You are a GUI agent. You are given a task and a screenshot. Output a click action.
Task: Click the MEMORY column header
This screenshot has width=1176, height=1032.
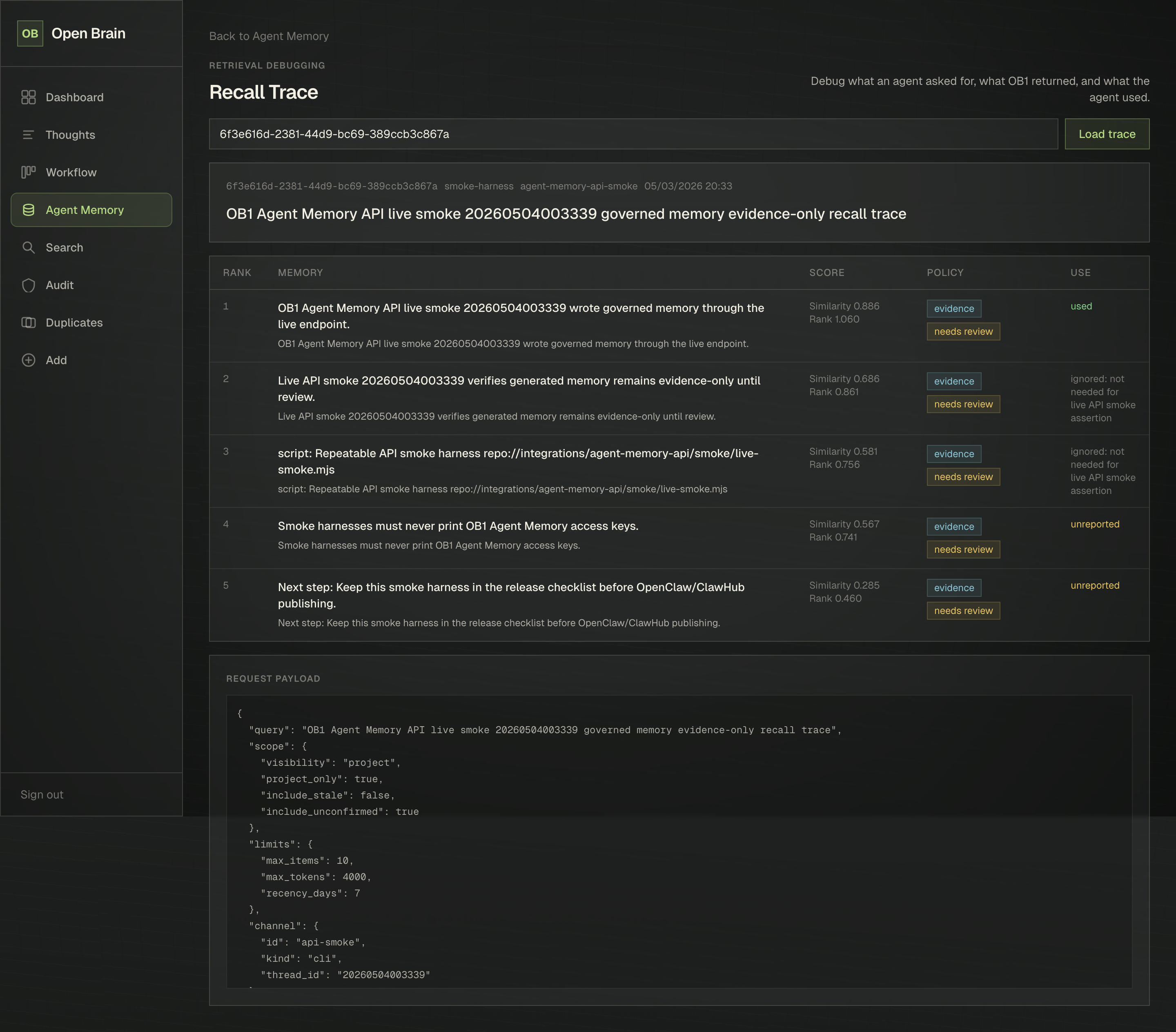pyautogui.click(x=300, y=273)
